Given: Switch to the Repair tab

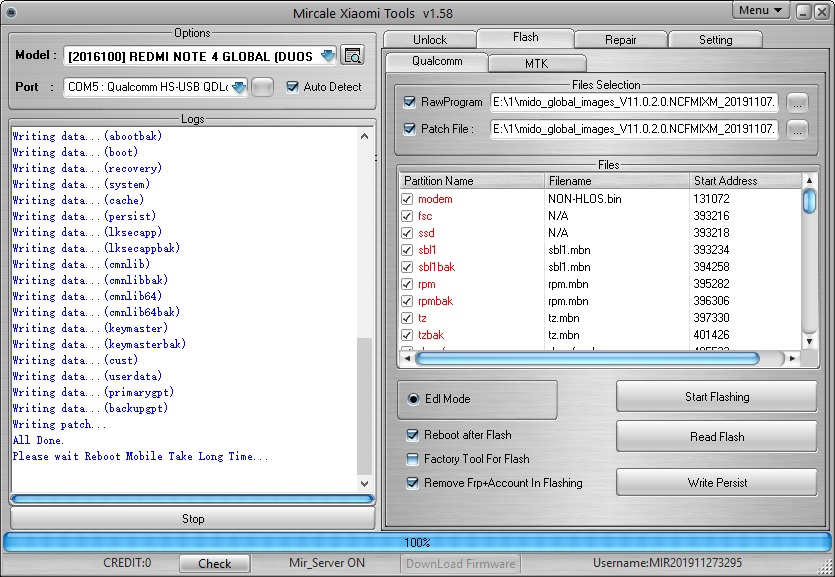Looking at the screenshot, I should (620, 40).
